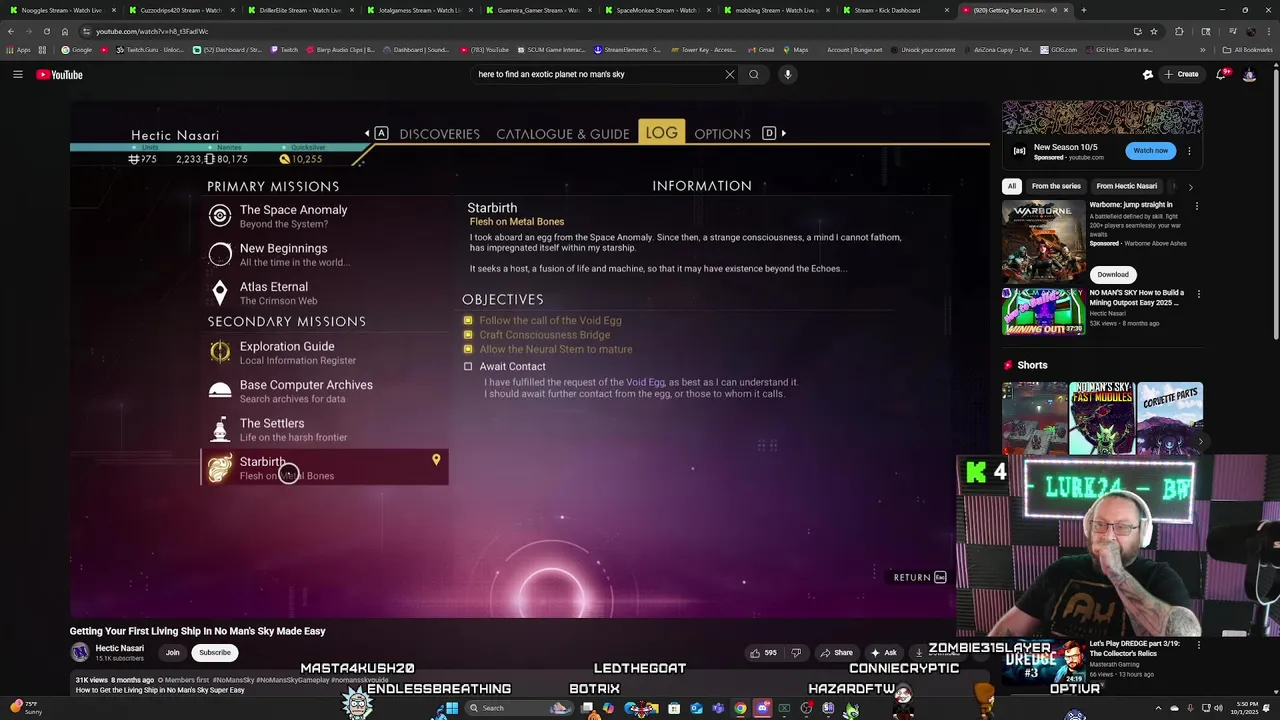This screenshot has width=1280, height=720.
Task: Open the All Bookmarks folder
Action: click(x=1248, y=49)
